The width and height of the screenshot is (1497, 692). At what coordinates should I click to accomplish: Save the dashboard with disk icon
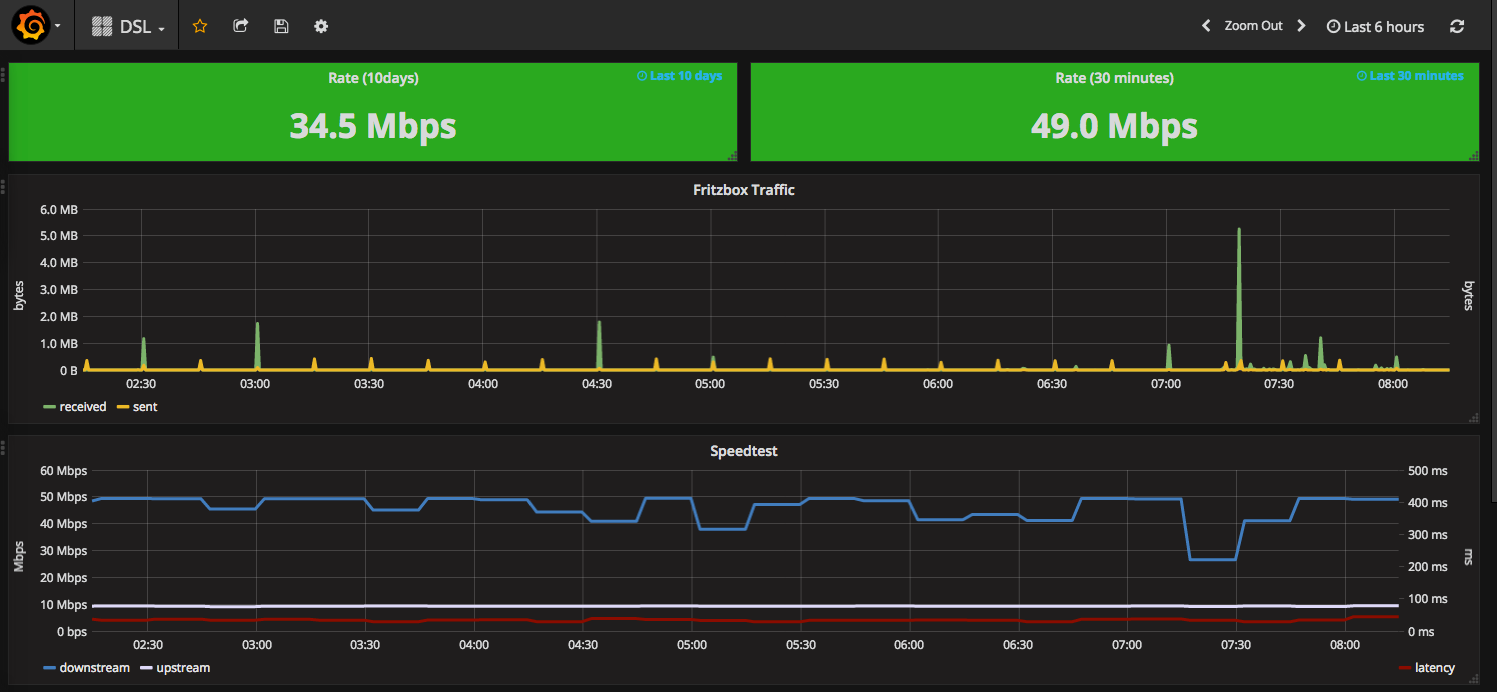point(281,26)
